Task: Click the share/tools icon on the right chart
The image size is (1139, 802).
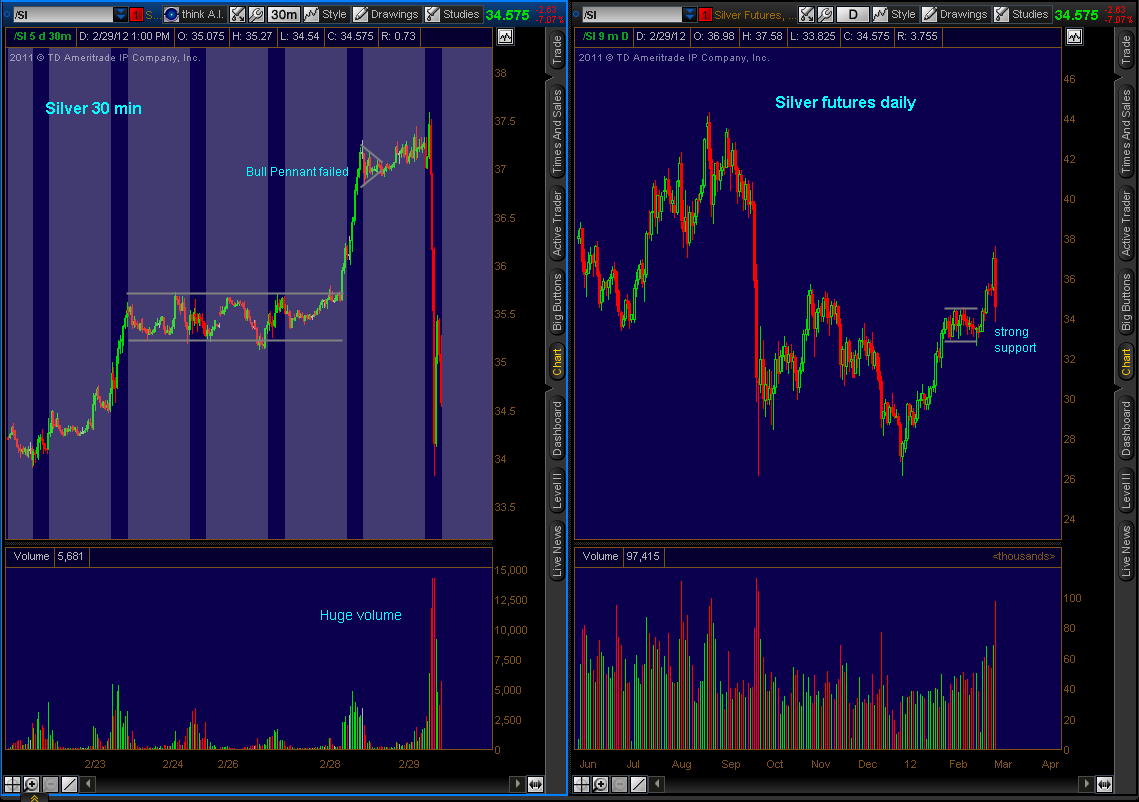Action: click(x=805, y=15)
